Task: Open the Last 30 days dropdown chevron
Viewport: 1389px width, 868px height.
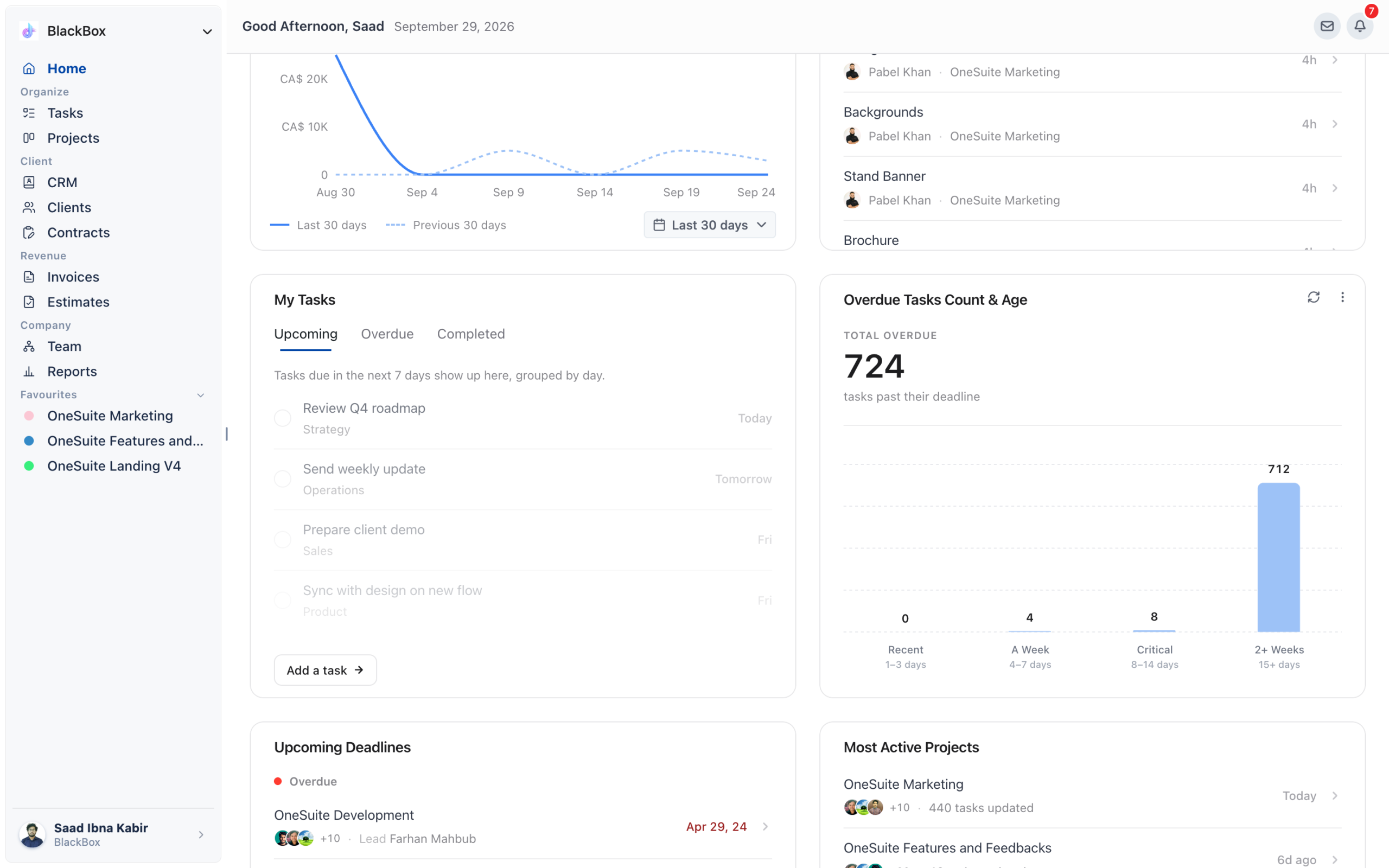Action: (762, 225)
